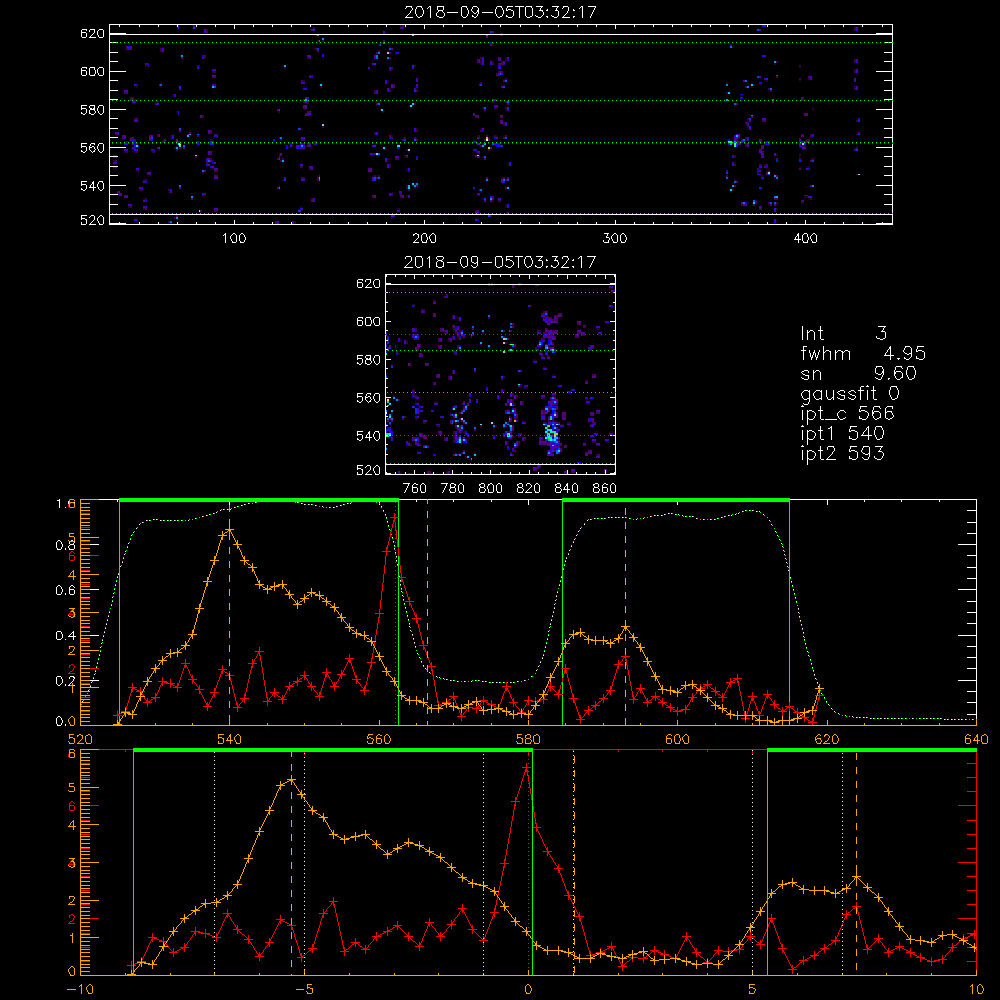Click y-axis label 600 on the zoomed image
Image resolution: width=1000 pixels, height=1000 pixels.
click(368, 321)
